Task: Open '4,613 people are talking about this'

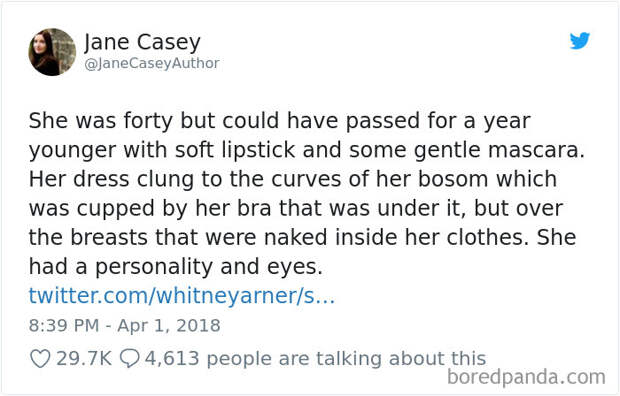Action: 315,359
